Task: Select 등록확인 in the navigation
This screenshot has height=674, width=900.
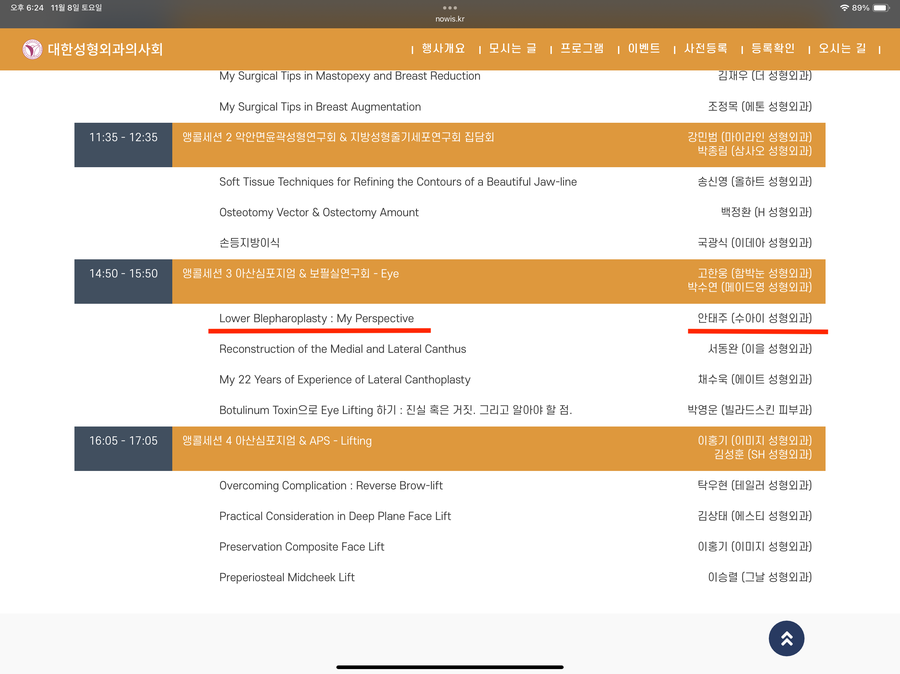Action: click(x=773, y=49)
